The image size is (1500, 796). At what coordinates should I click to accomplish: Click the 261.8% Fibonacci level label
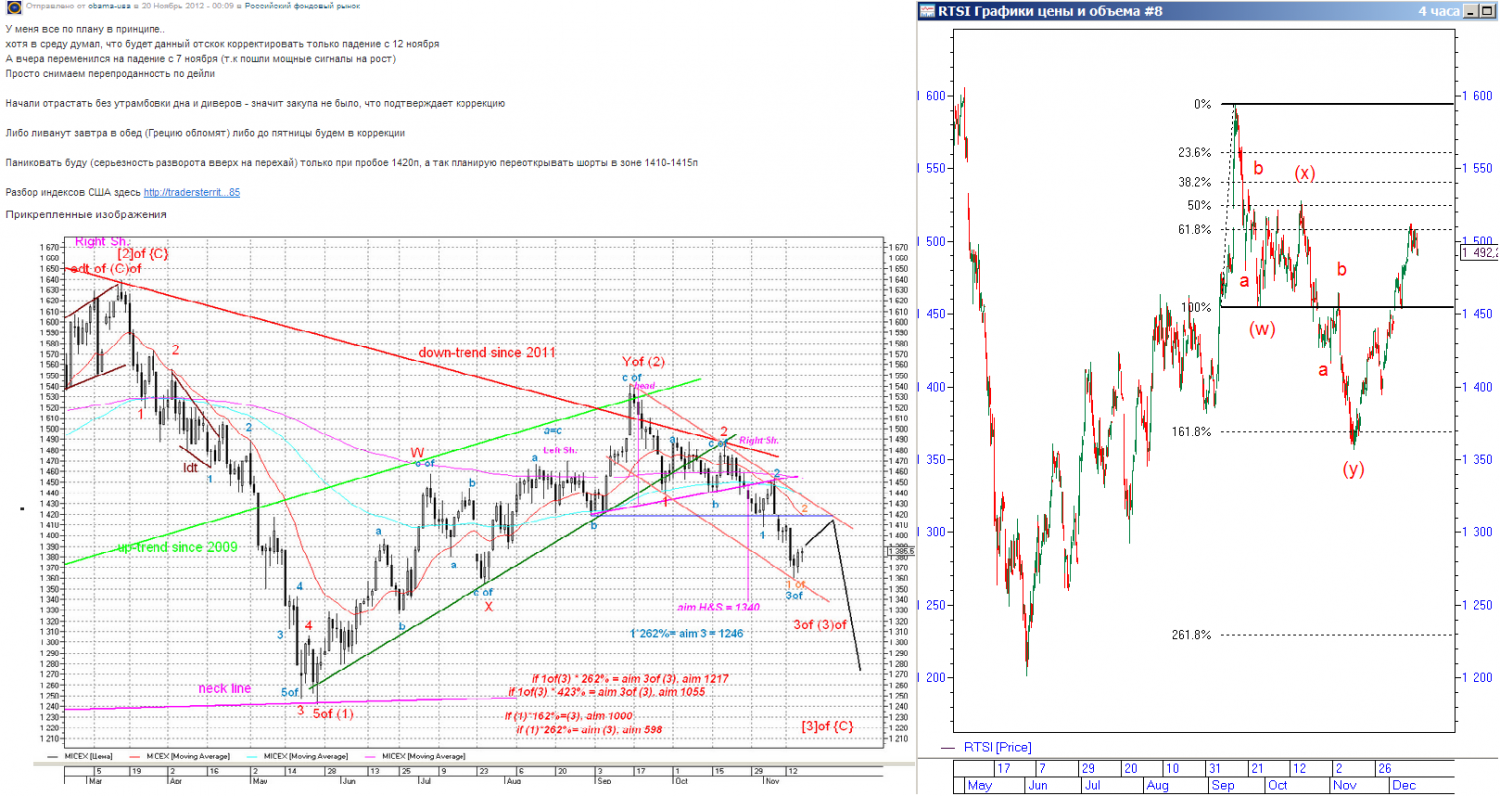(1192, 635)
